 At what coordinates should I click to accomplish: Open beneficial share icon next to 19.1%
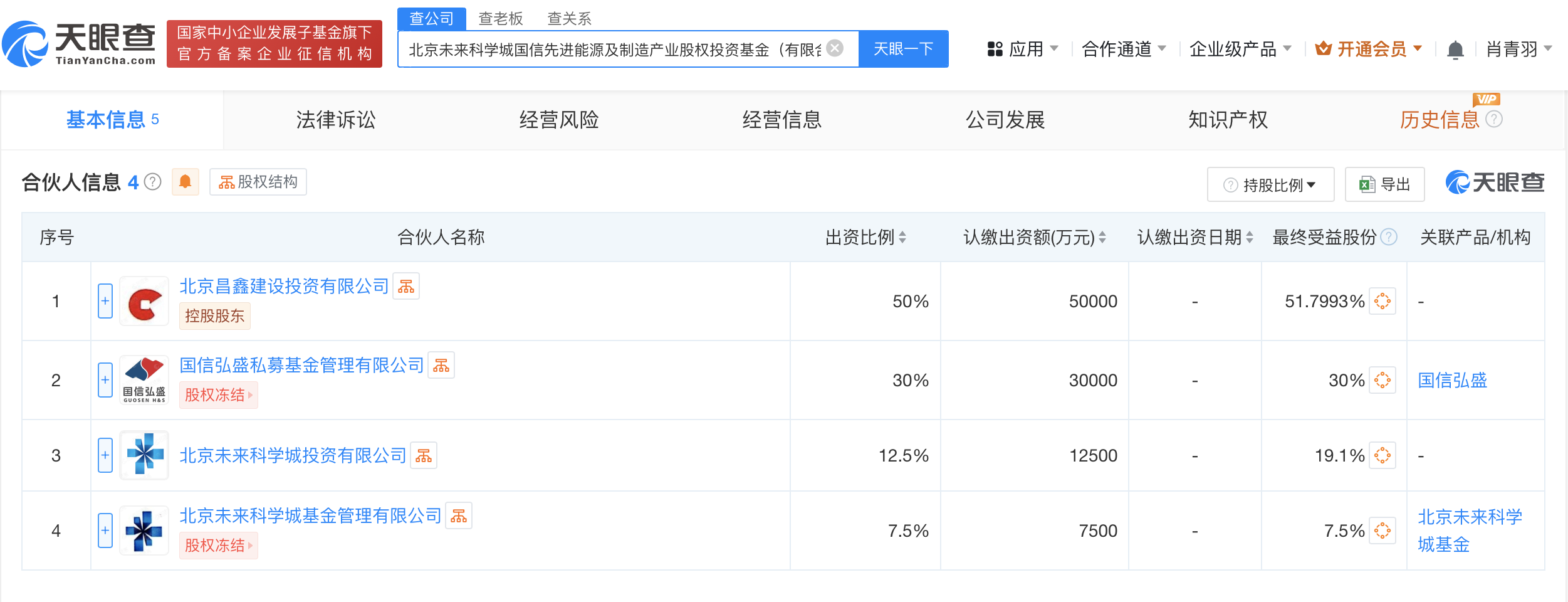point(1382,456)
